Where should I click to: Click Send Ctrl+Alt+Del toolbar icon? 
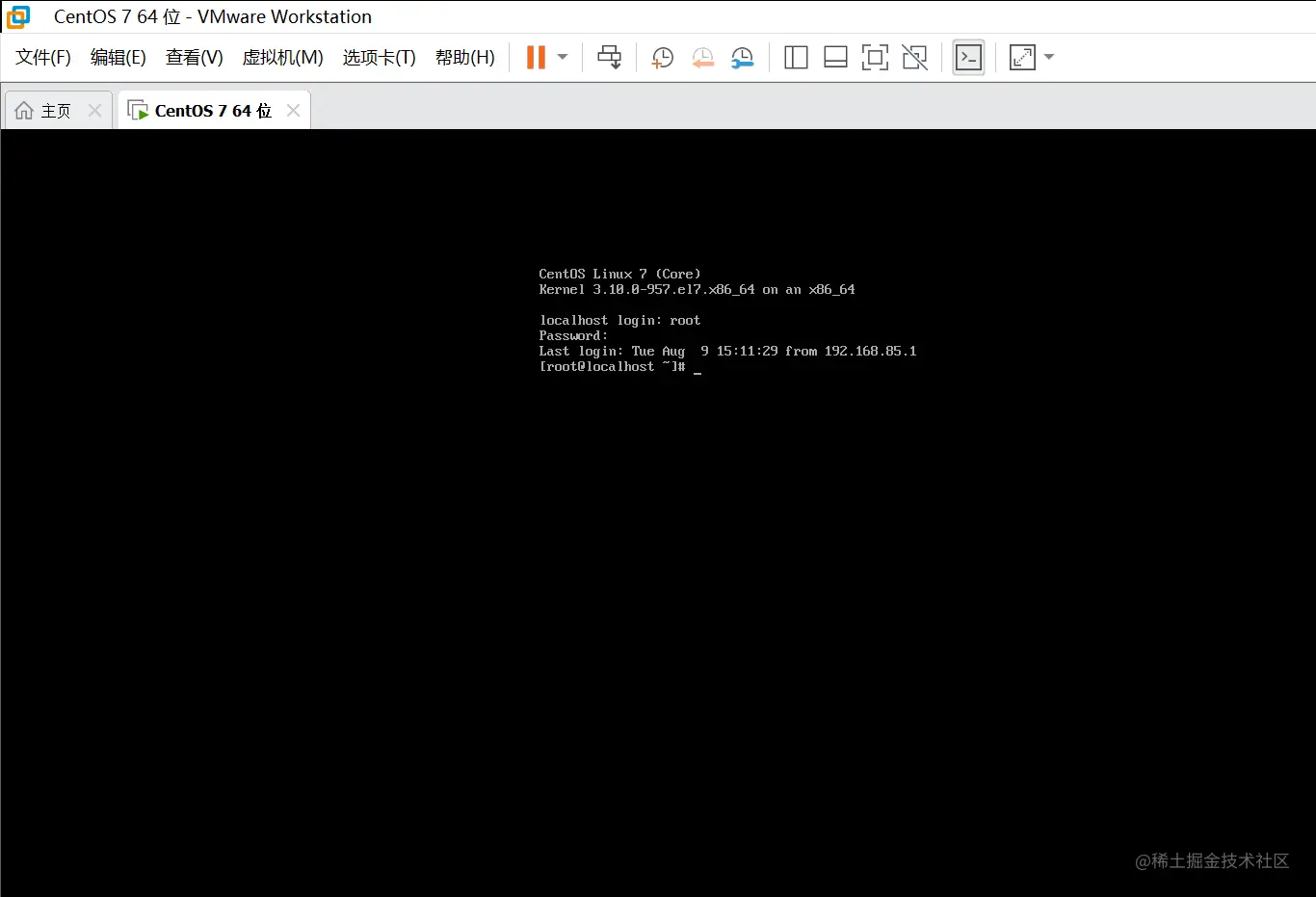coord(610,58)
